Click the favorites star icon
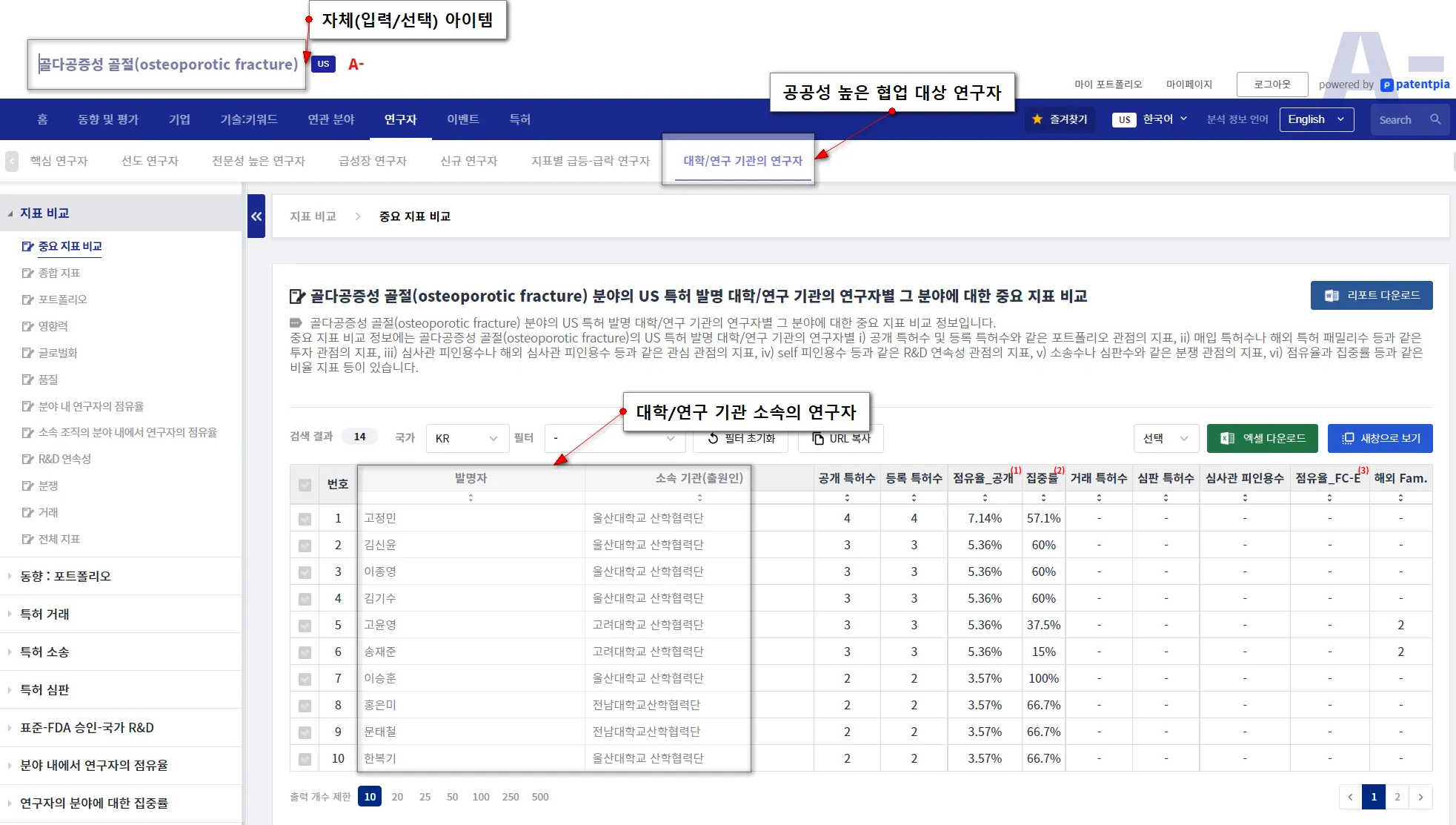1456x825 pixels. pyautogui.click(x=1037, y=119)
